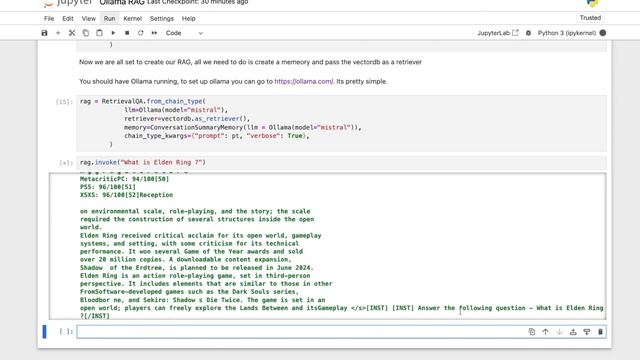This screenshot has width=640, height=360.
Task: Click the 'XSXS: 96/100[52]Reception' output line
Action: click(126, 195)
